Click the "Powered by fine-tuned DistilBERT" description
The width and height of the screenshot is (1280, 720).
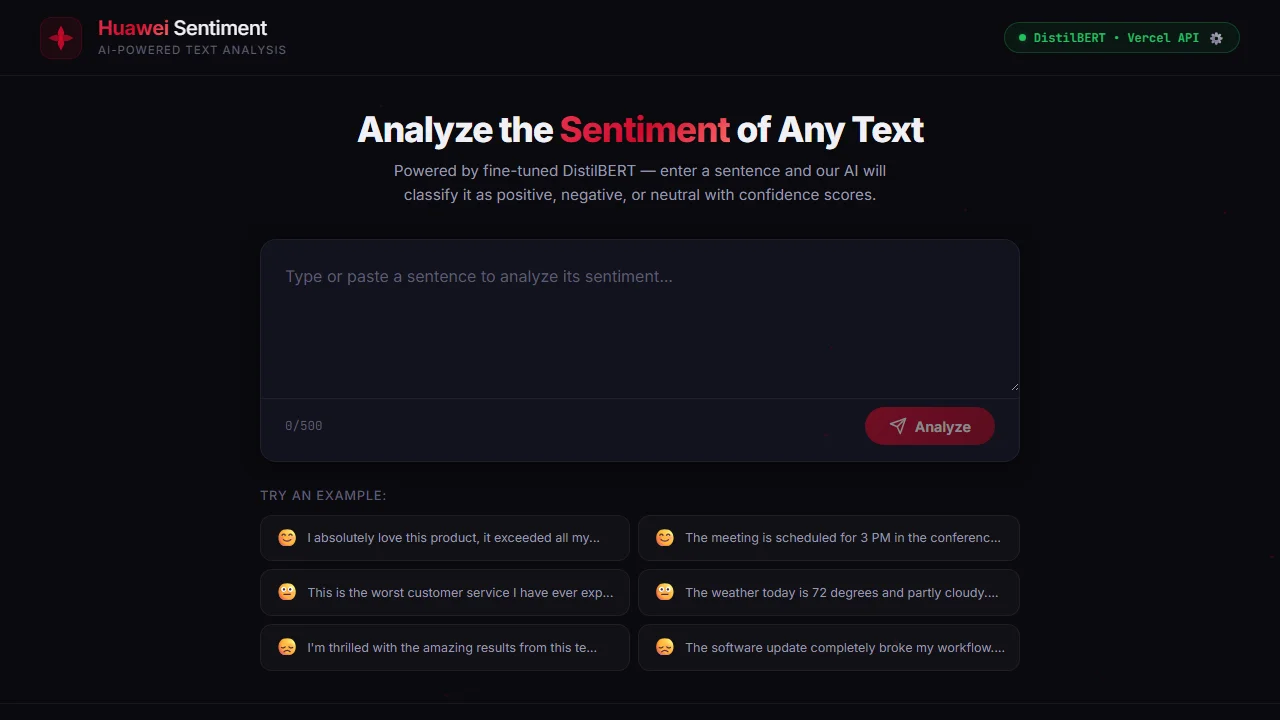pos(640,183)
